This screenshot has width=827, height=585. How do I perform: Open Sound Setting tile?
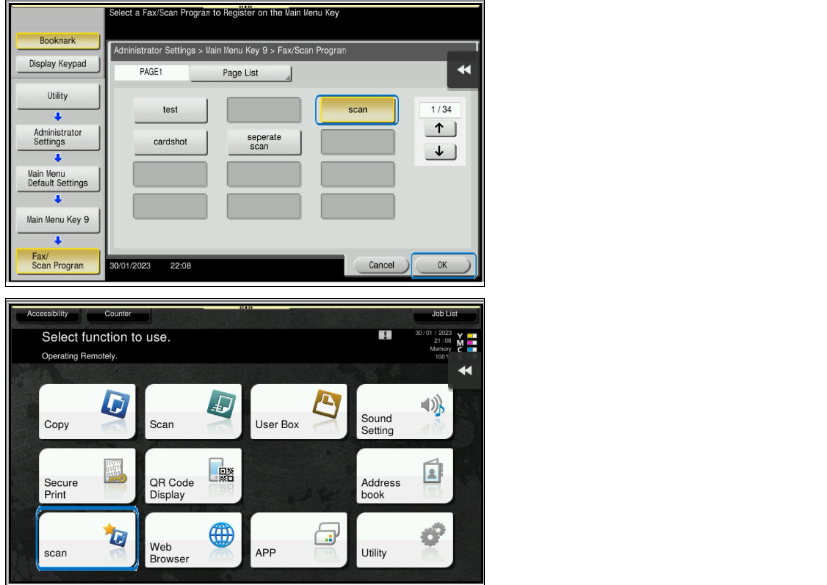coord(405,411)
